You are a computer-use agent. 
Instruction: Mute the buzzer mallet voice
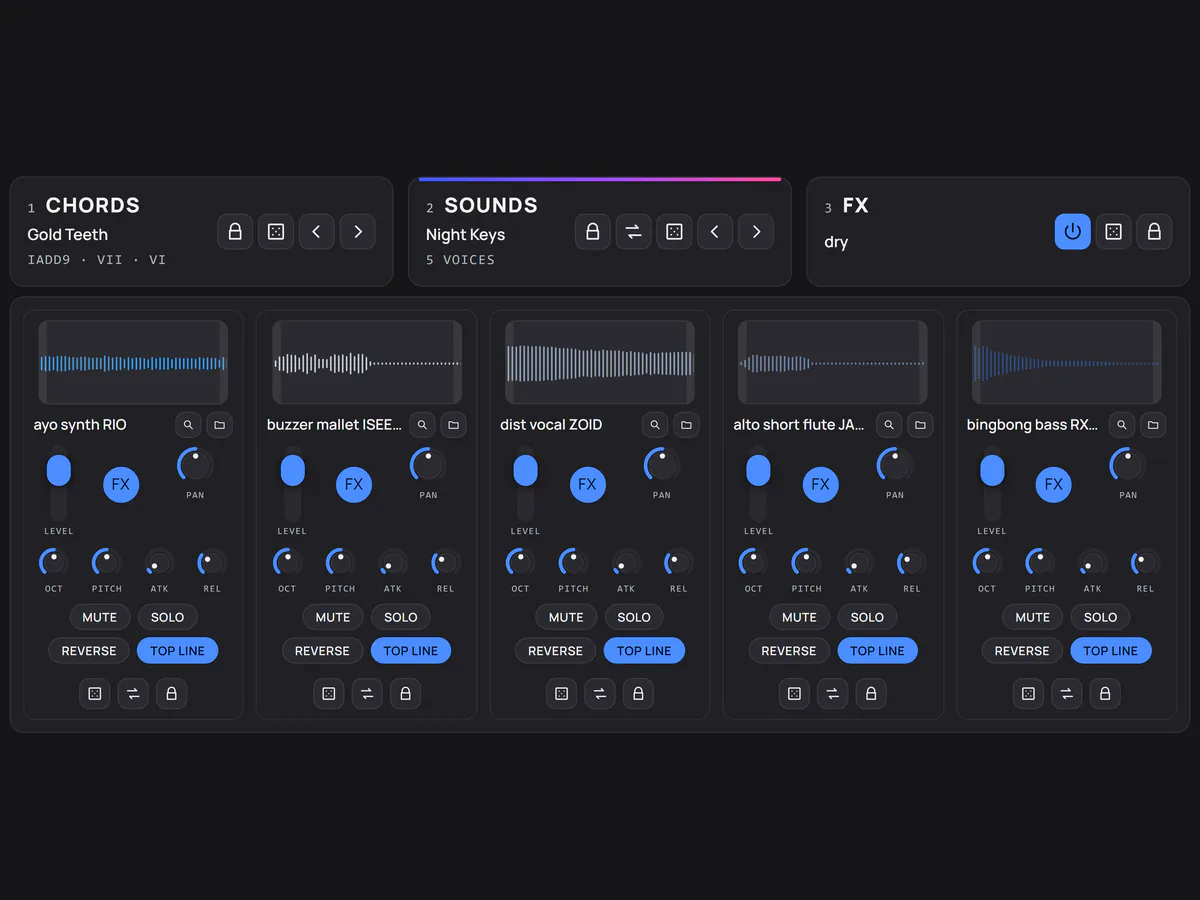pos(333,617)
